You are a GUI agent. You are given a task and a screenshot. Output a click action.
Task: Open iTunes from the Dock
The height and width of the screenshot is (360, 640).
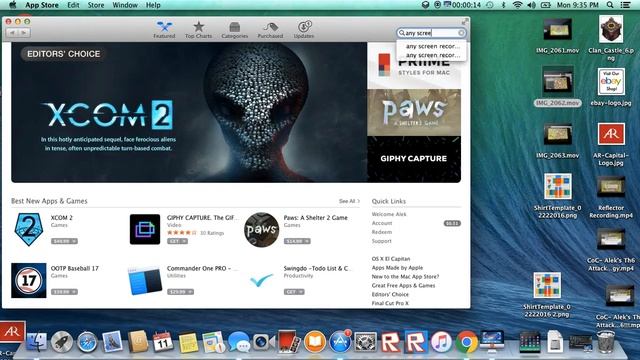[x=441, y=342]
